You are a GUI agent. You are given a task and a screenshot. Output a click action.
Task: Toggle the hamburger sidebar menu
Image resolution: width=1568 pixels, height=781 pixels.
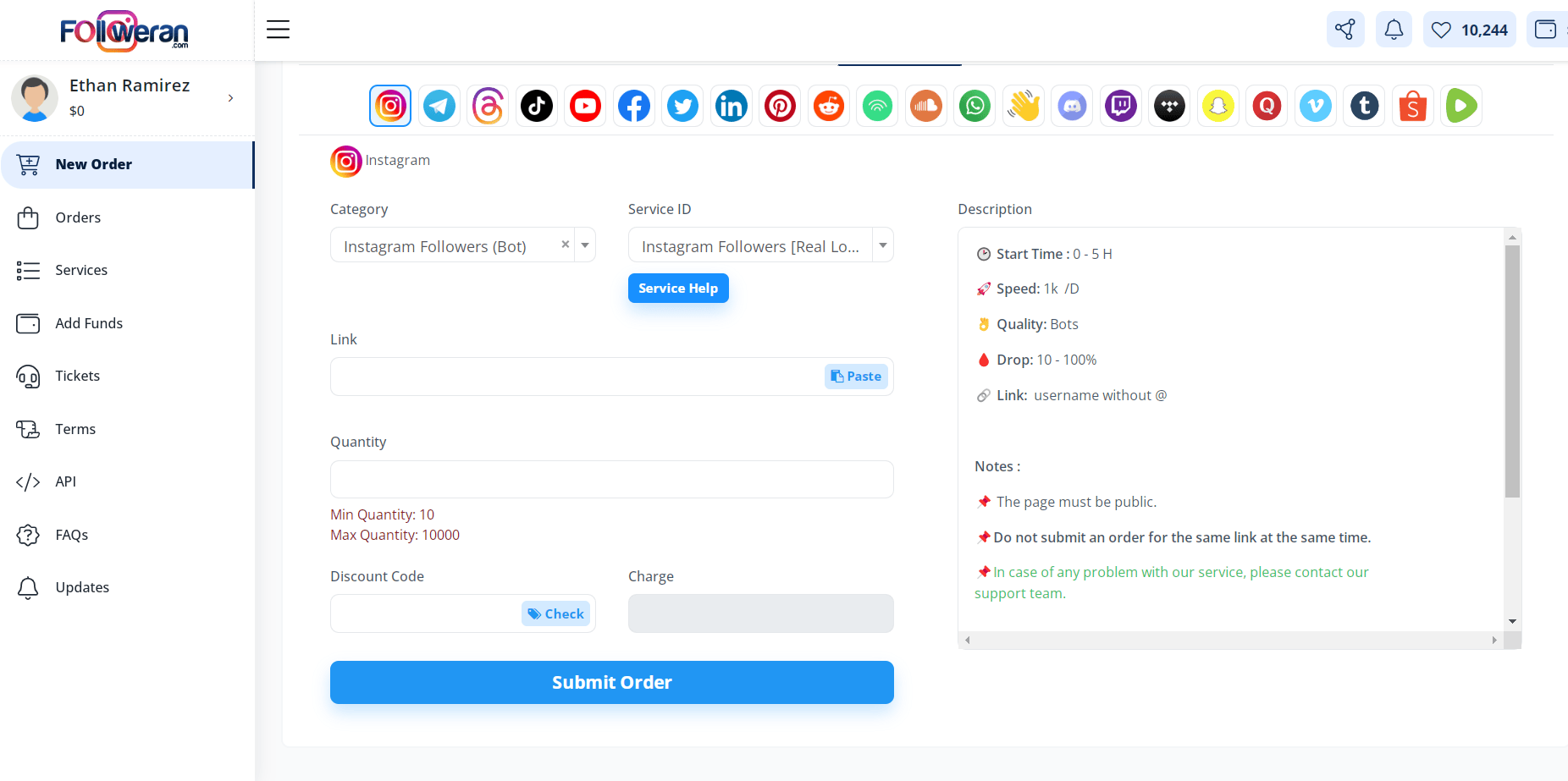tap(278, 30)
